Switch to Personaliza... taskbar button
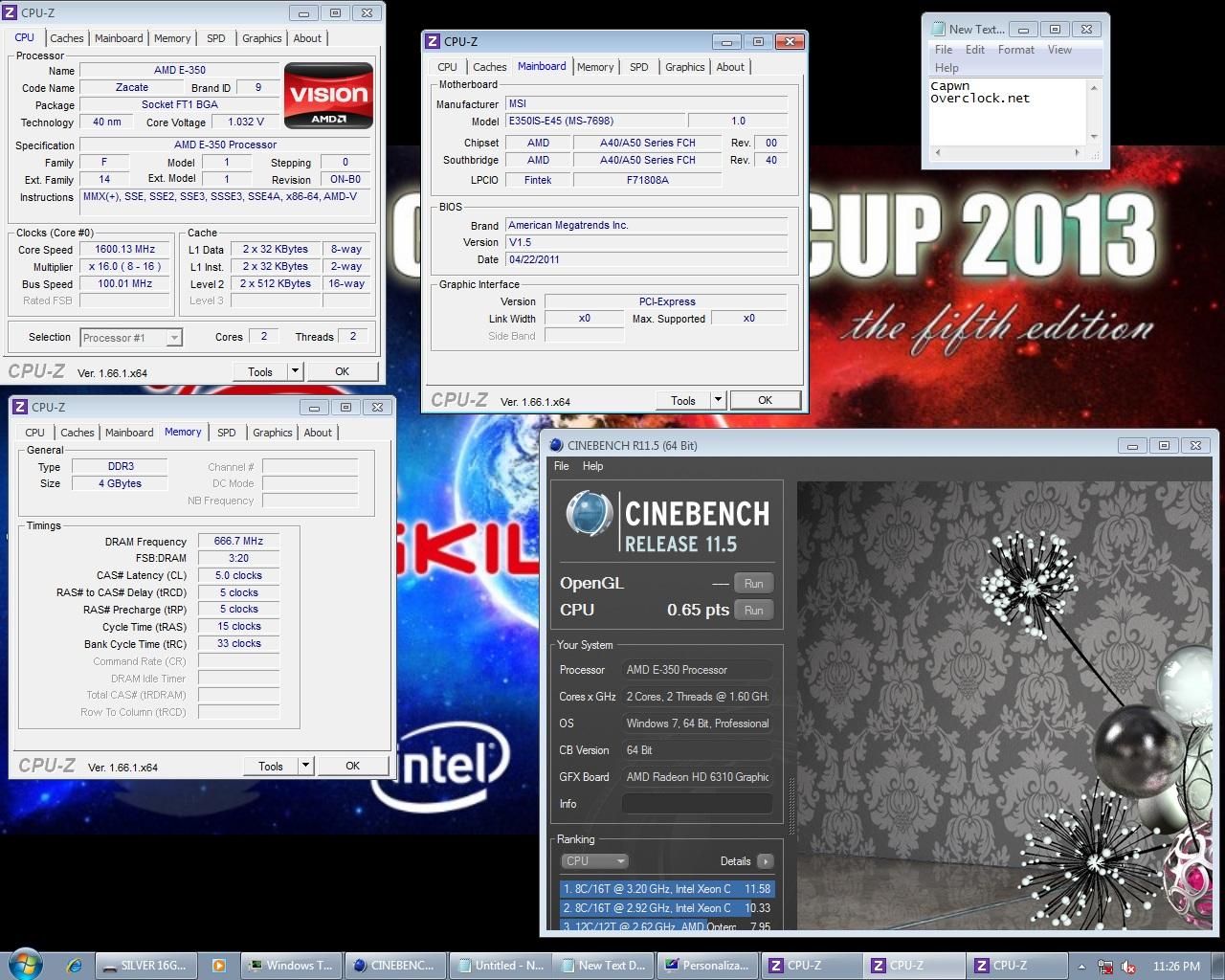Image resolution: width=1225 pixels, height=980 pixels. tap(706, 965)
